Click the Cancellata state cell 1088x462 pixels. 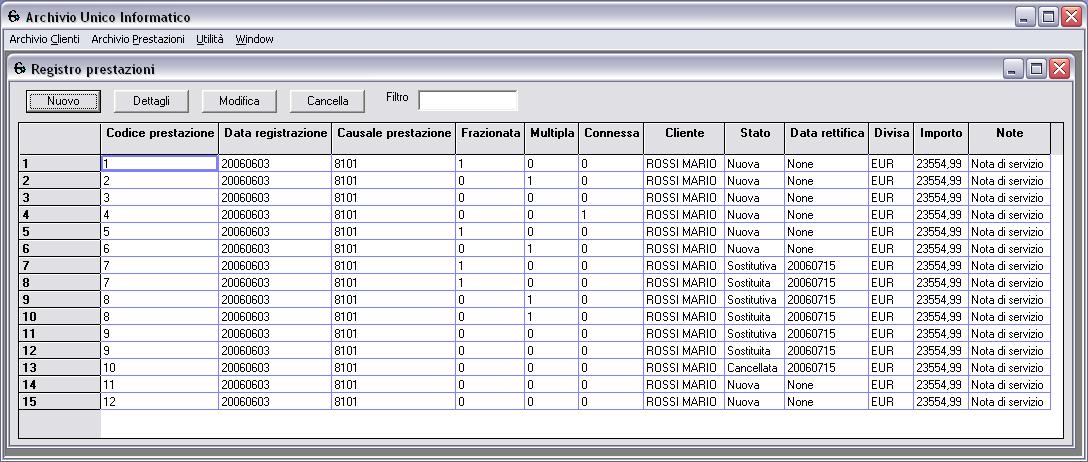(x=754, y=368)
